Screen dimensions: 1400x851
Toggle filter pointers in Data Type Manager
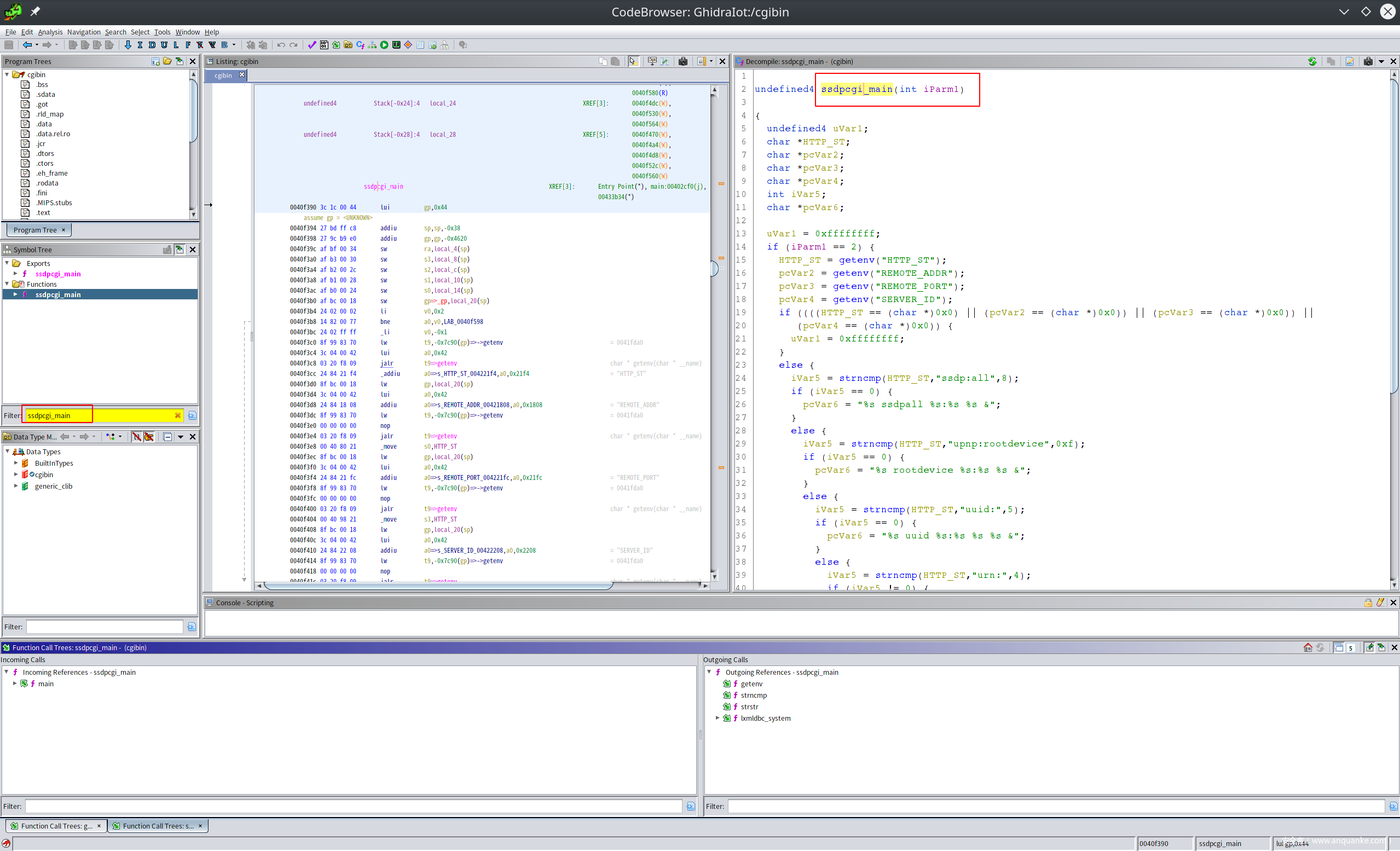(x=149, y=437)
